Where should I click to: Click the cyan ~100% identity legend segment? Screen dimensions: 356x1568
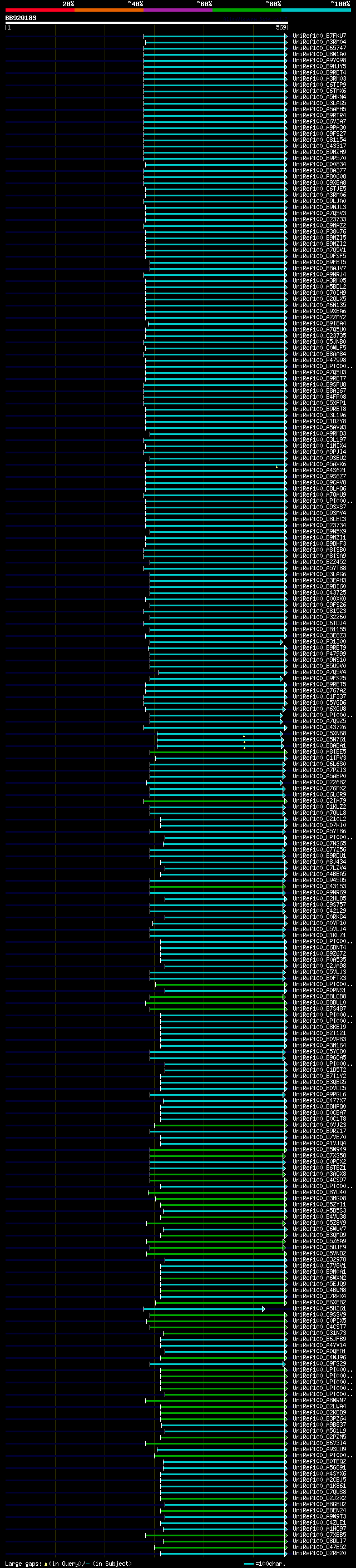pyautogui.click(x=316, y=10)
